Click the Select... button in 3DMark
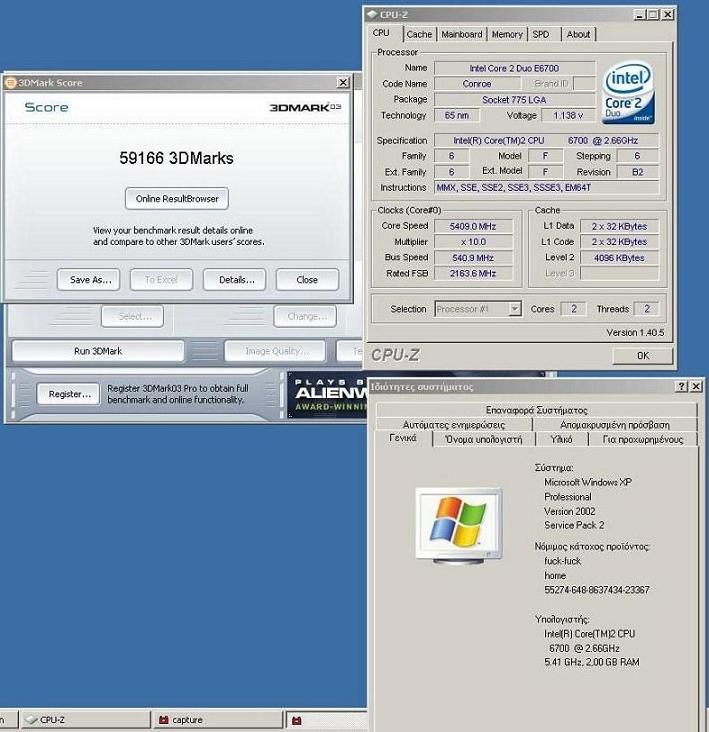 tap(133, 317)
